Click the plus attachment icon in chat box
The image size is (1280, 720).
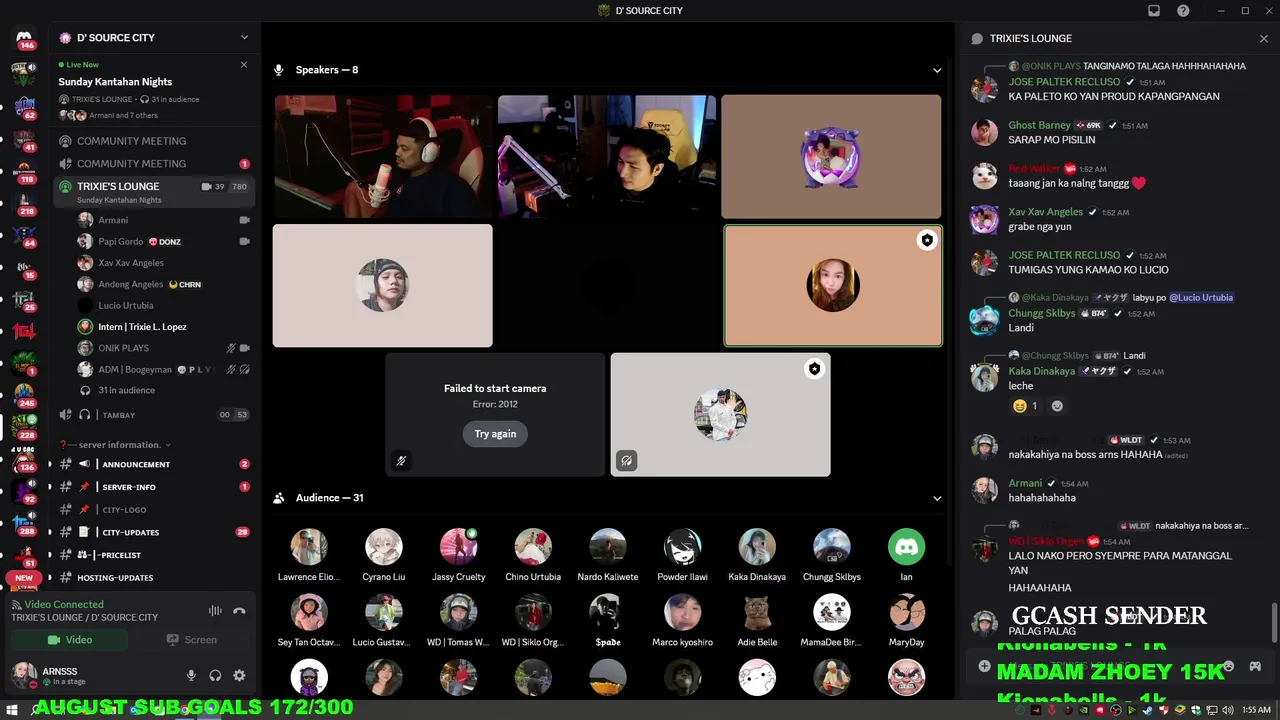(984, 666)
